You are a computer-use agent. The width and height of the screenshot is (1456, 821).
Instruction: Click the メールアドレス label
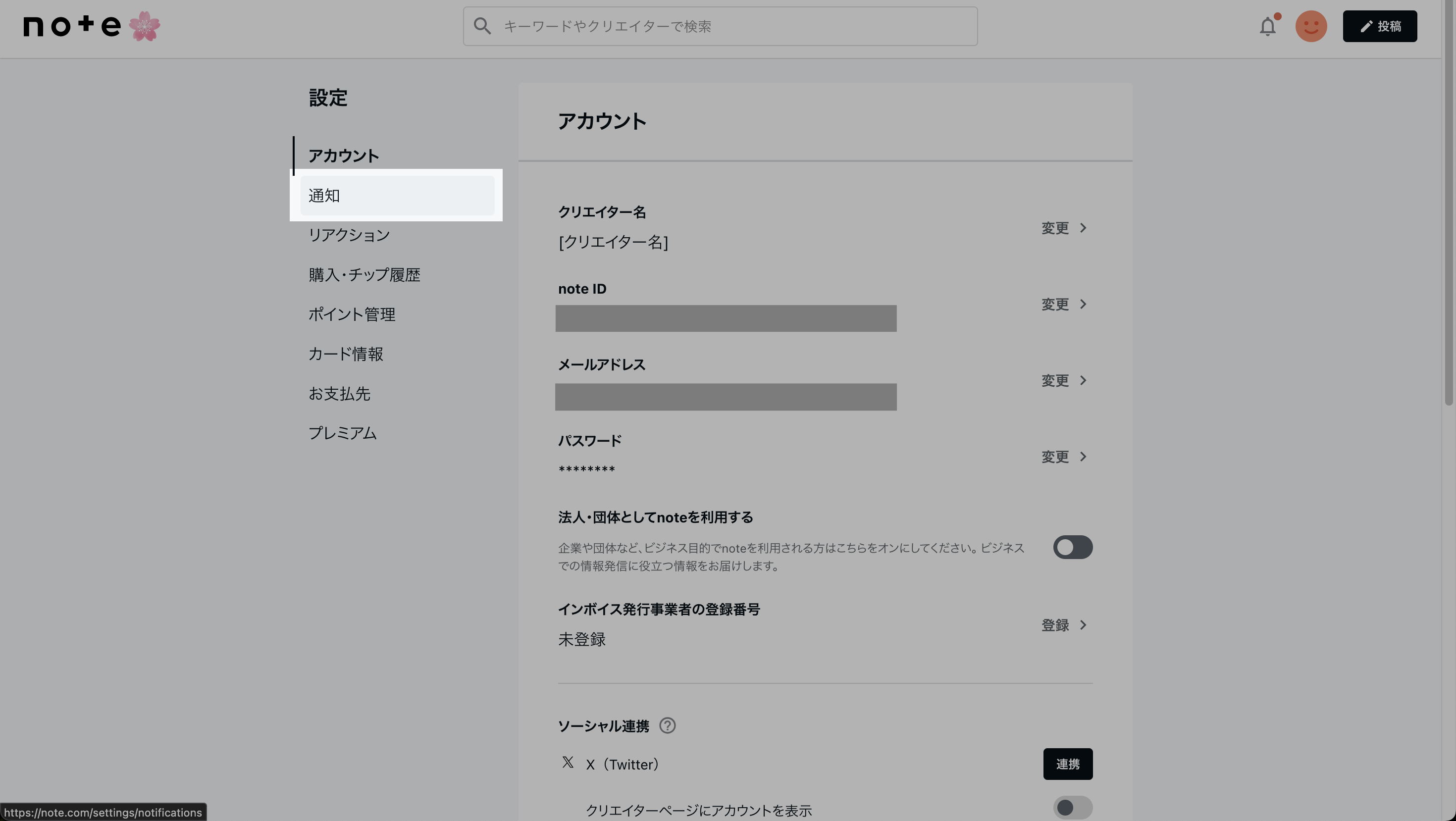pos(601,365)
